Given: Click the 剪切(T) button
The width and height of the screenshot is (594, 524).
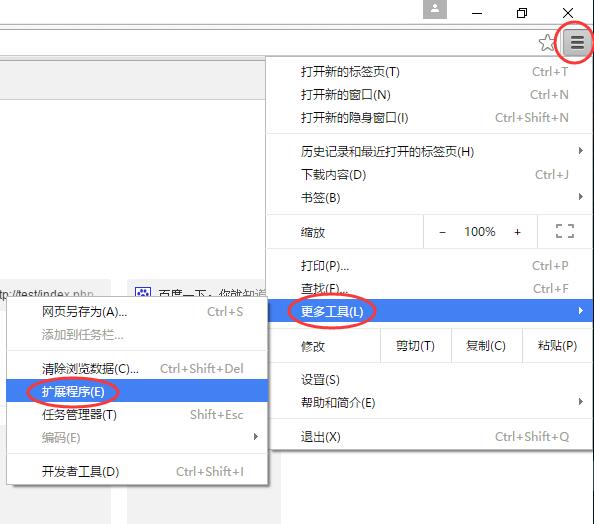Looking at the screenshot, I should coord(416,346).
